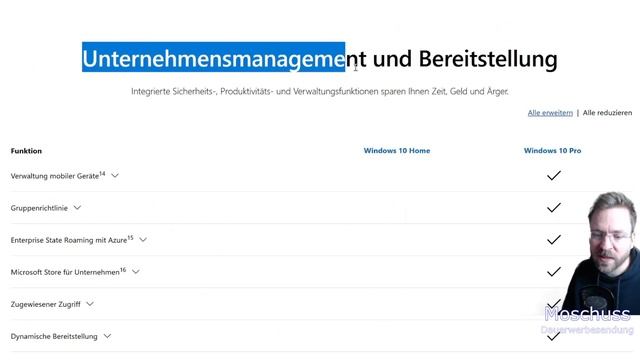Click Pro checkmark in Enterprise State Roaming row
The width and height of the screenshot is (640, 360).
click(x=553, y=240)
